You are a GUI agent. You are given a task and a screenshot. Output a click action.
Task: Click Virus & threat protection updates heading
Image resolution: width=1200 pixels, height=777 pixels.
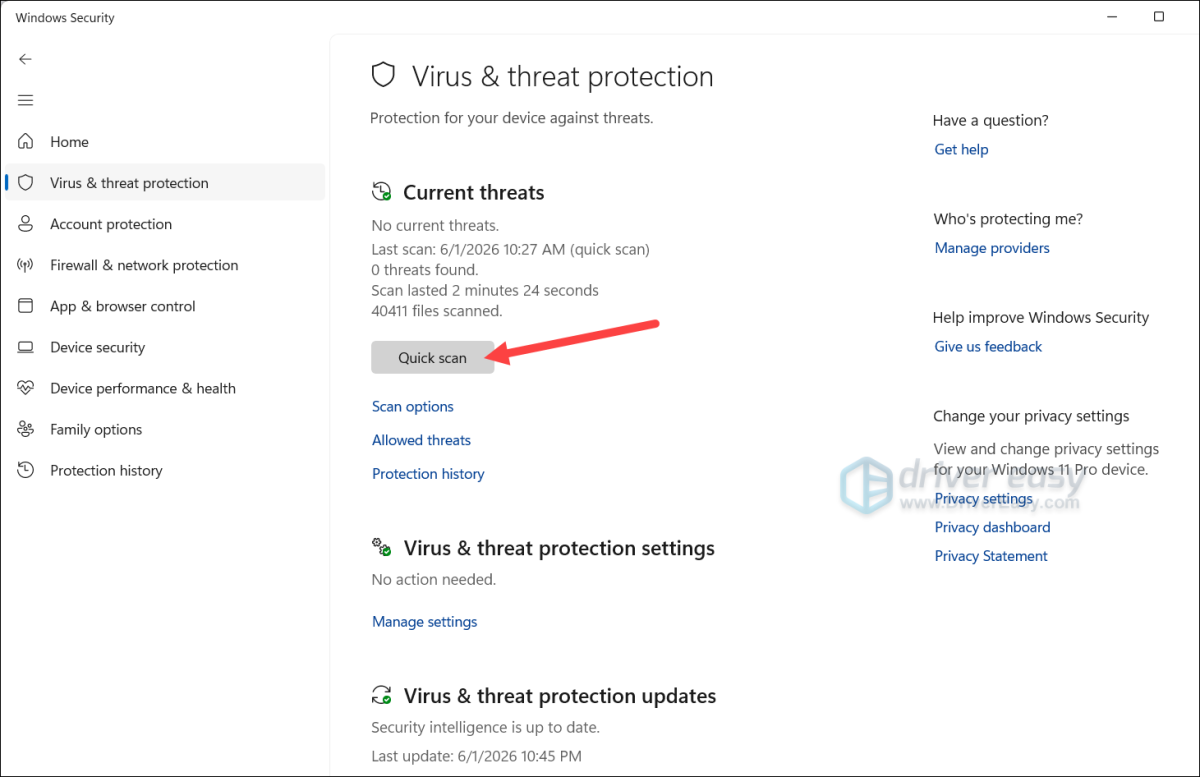coord(560,695)
